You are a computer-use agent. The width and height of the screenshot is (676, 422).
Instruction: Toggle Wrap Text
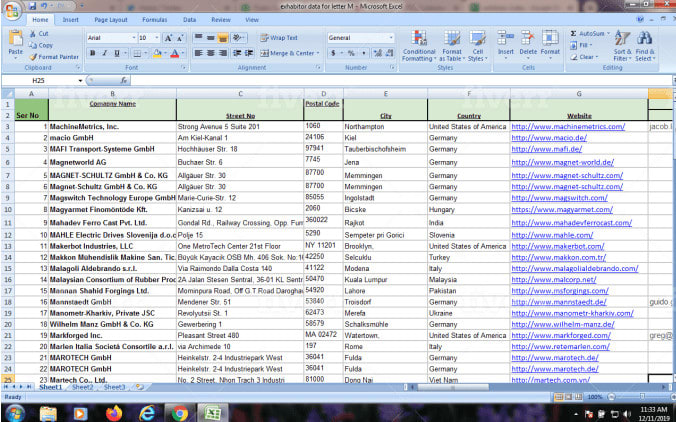[279, 38]
